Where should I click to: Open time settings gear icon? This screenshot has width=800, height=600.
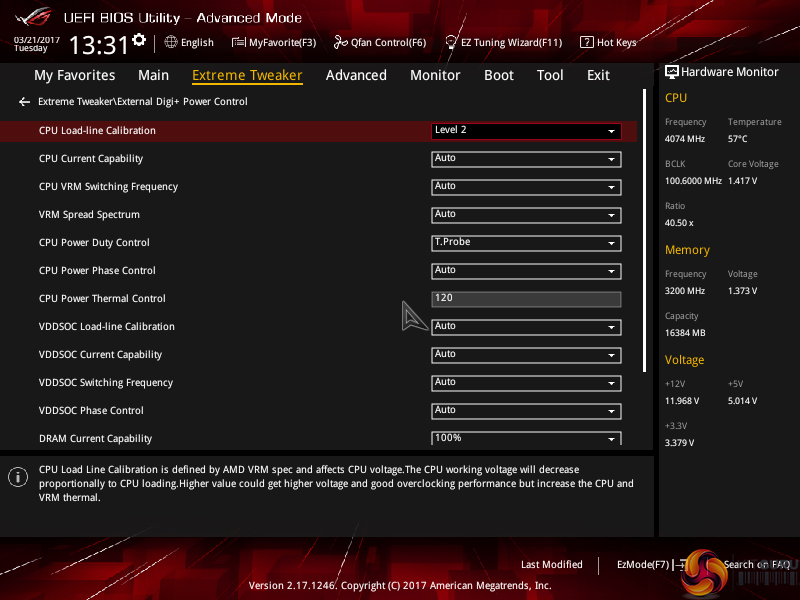(x=138, y=39)
